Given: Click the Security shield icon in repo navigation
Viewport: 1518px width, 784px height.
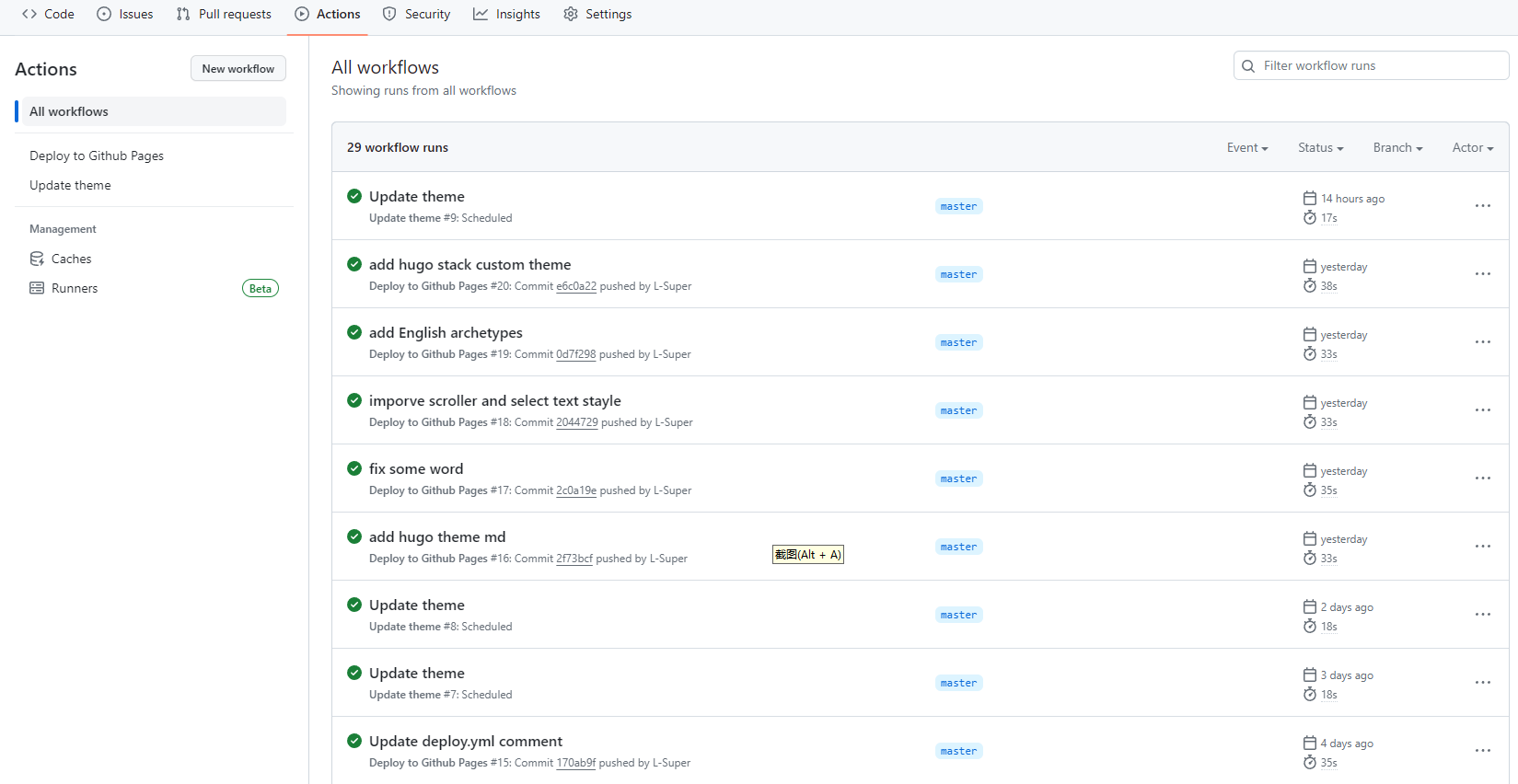Looking at the screenshot, I should [389, 14].
